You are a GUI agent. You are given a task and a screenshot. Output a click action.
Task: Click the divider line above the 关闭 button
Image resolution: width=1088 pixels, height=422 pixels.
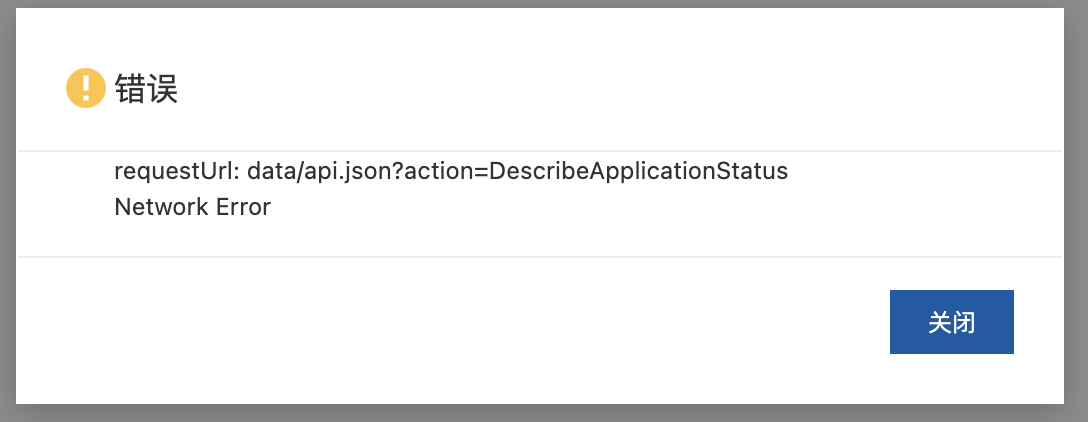540,257
